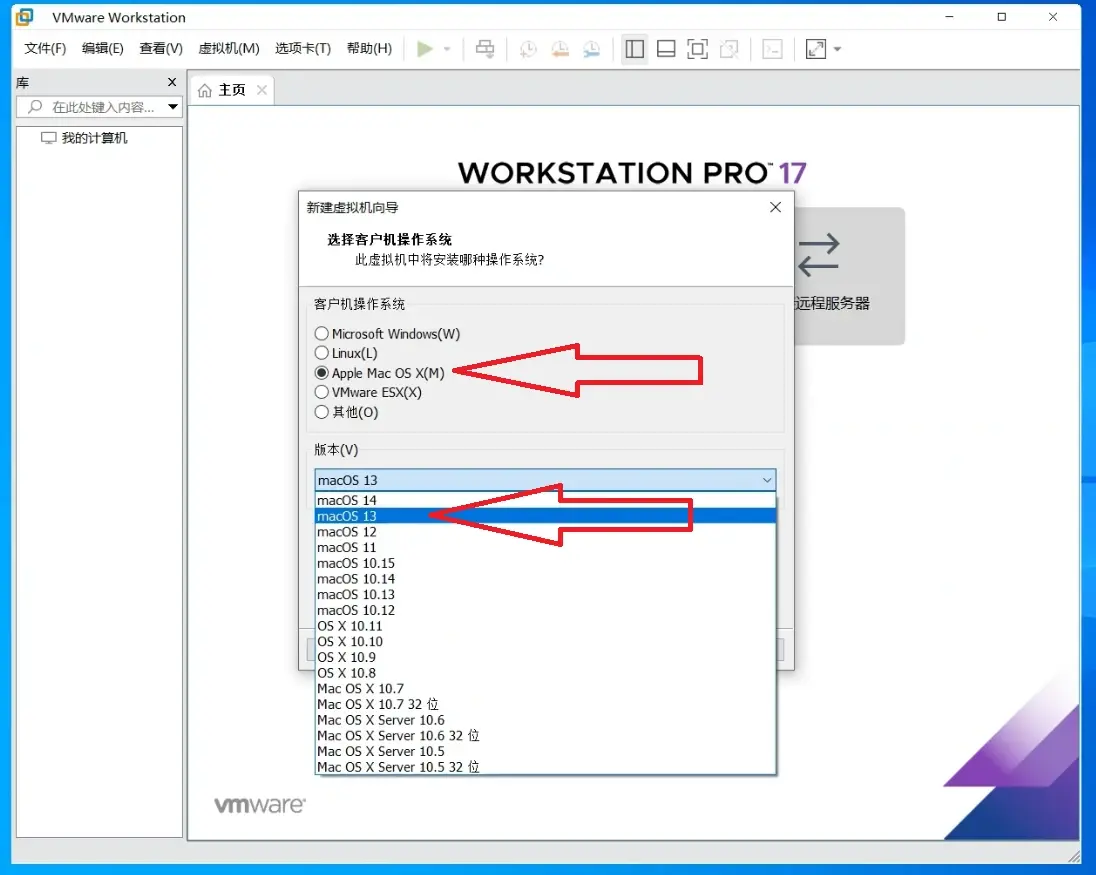The height and width of the screenshot is (875, 1096).
Task: Switch to the 主页 home tab
Action: click(231, 90)
